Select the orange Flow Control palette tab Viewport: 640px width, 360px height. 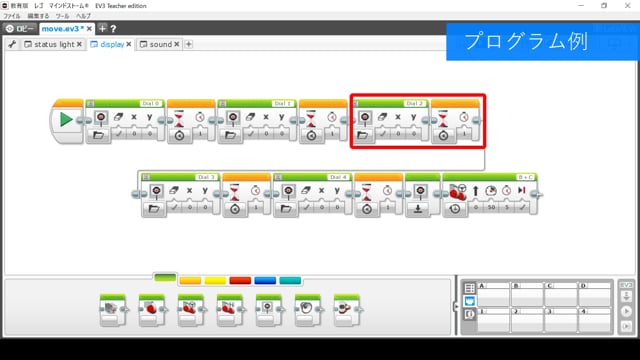click(x=190, y=280)
